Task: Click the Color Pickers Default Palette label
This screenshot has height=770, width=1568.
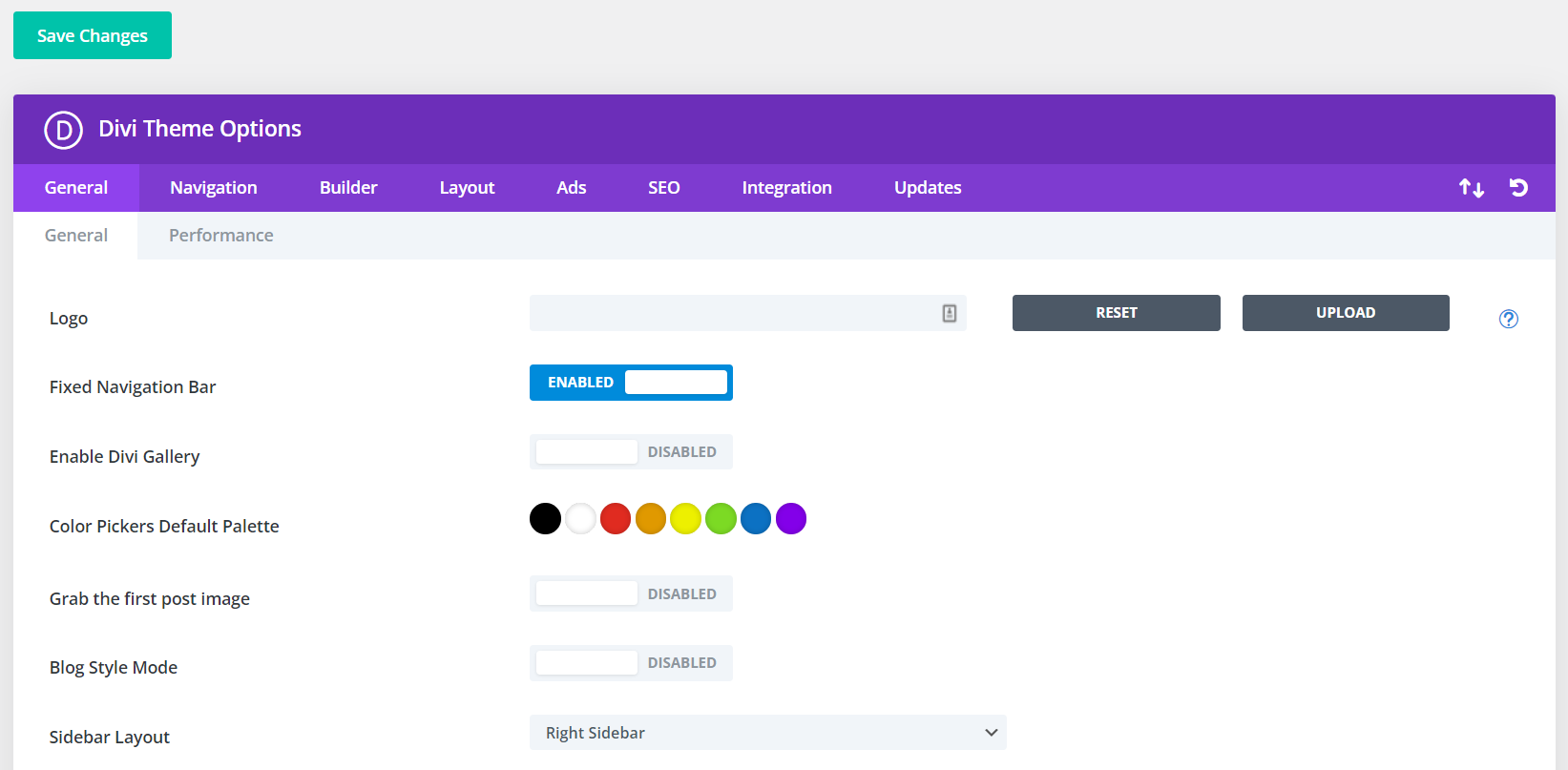Action: [x=164, y=527]
